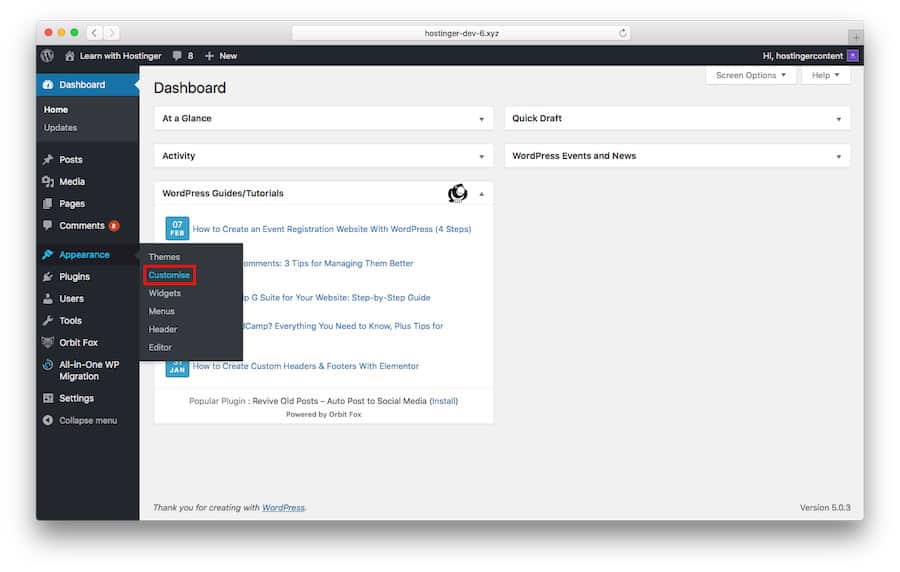Click the Comments speech bubble icon in sidebar
Screen dimensions: 900x572
pyautogui.click(x=48, y=225)
